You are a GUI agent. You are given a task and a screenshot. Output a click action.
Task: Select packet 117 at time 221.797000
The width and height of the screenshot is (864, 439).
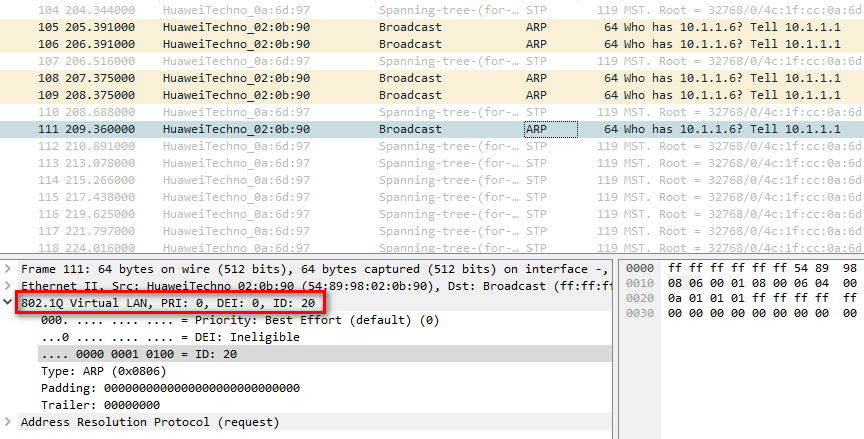[x=432, y=231]
